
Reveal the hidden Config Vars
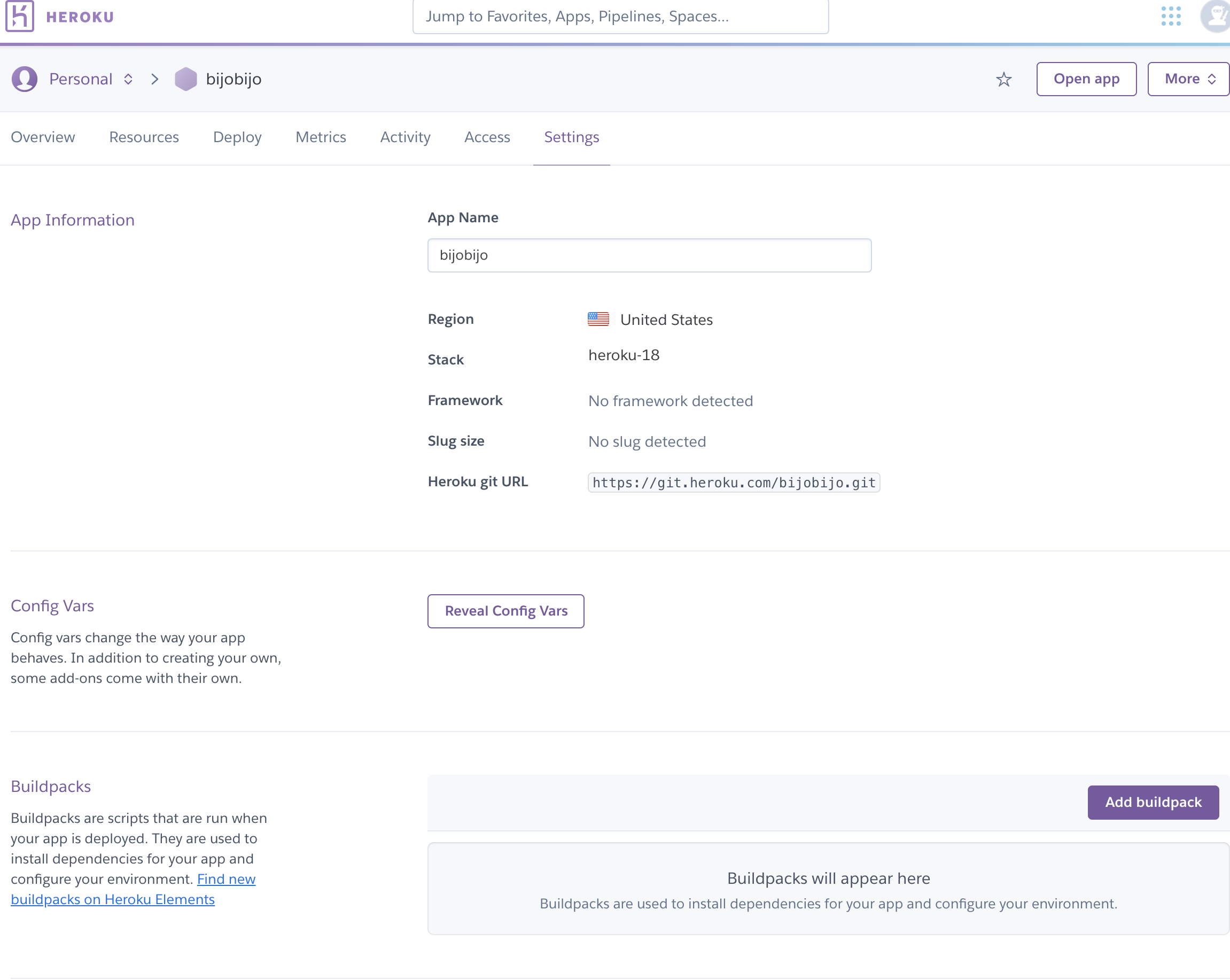(x=506, y=610)
